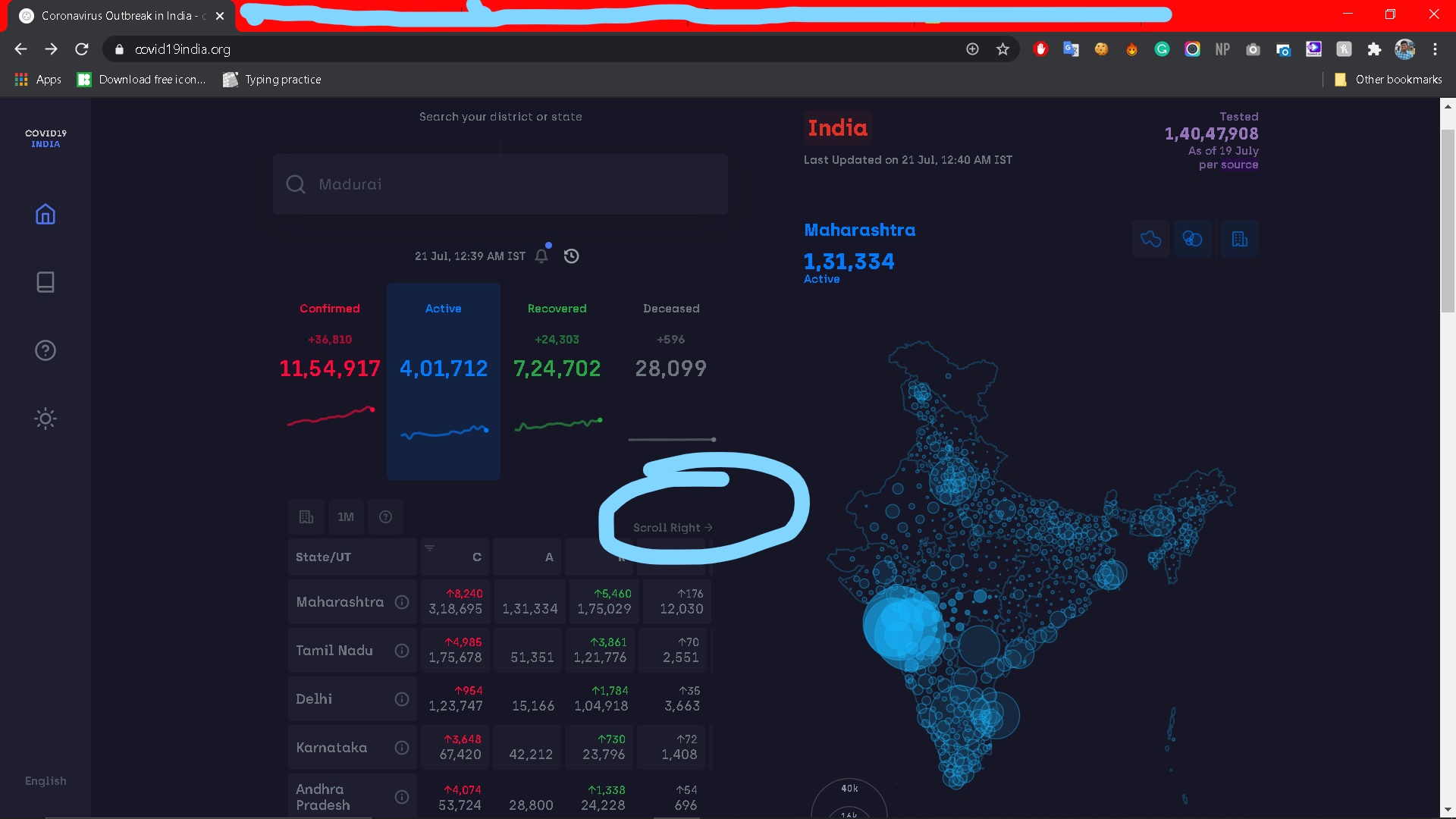Click the Andhra Pradesh table row name

pos(323,797)
